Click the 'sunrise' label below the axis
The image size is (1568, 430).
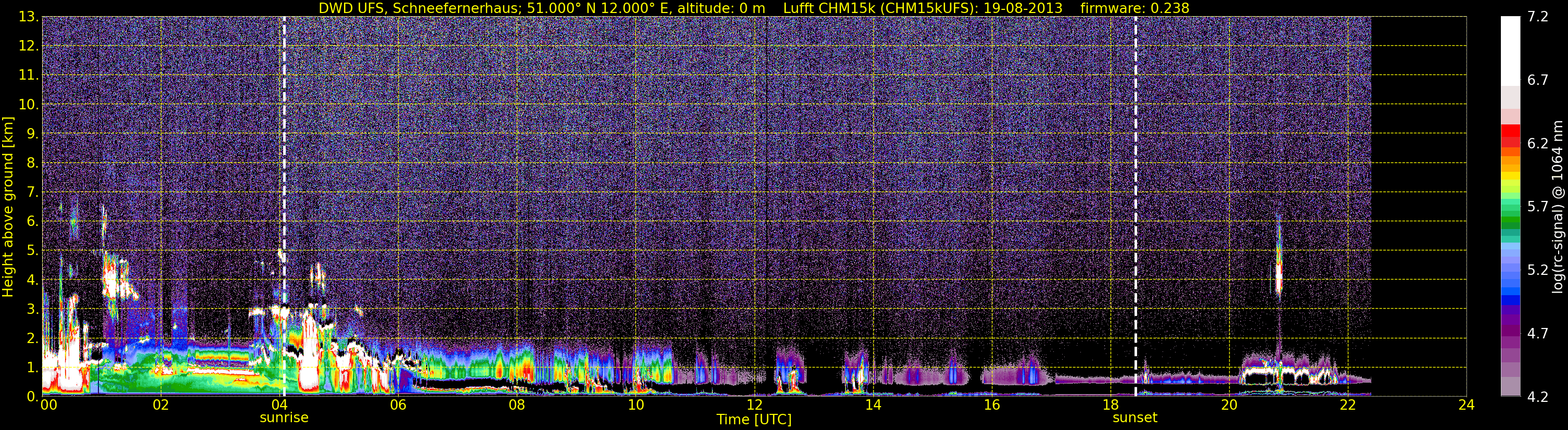point(284,418)
